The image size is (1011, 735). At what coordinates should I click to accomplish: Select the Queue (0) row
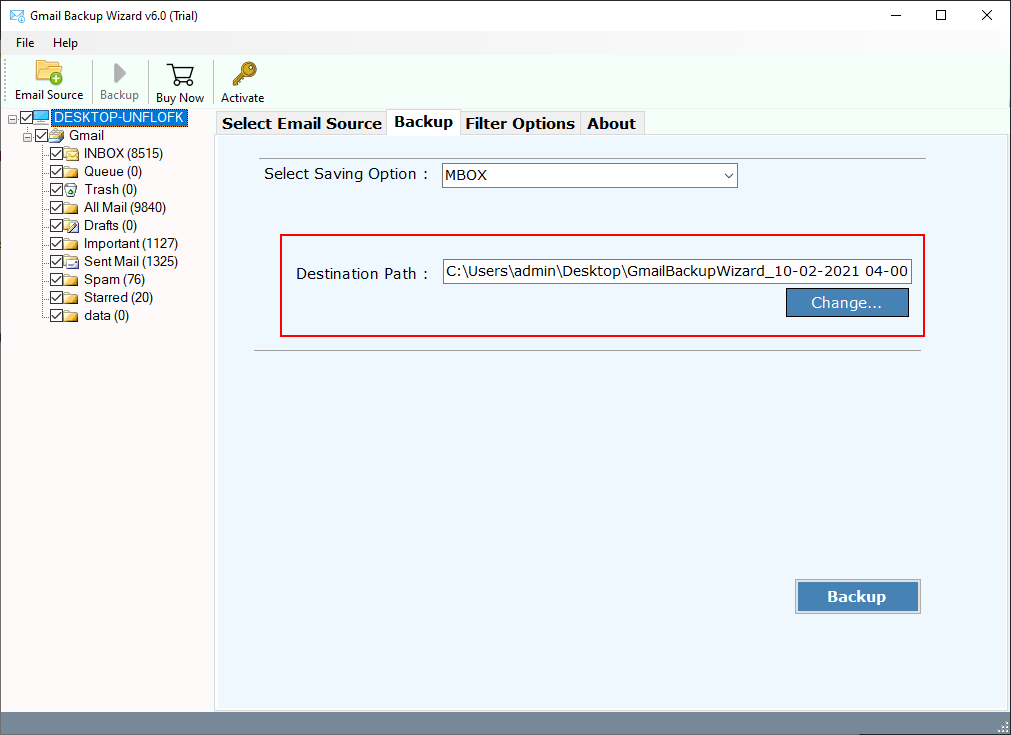(113, 172)
